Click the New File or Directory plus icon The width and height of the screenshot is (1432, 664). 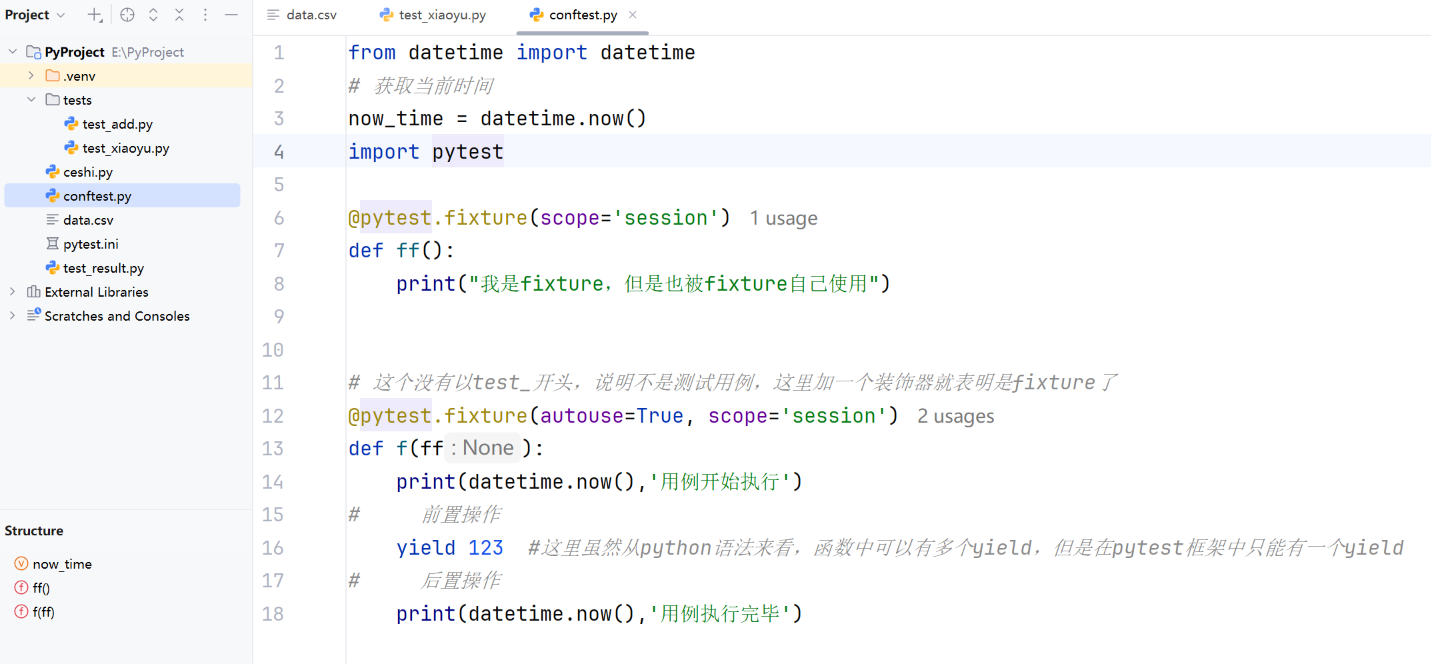[95, 15]
